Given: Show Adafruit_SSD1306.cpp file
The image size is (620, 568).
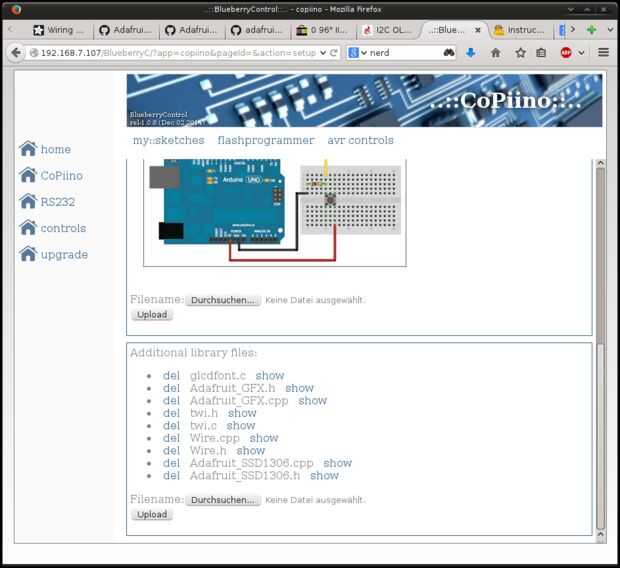Looking at the screenshot, I should 337,463.
